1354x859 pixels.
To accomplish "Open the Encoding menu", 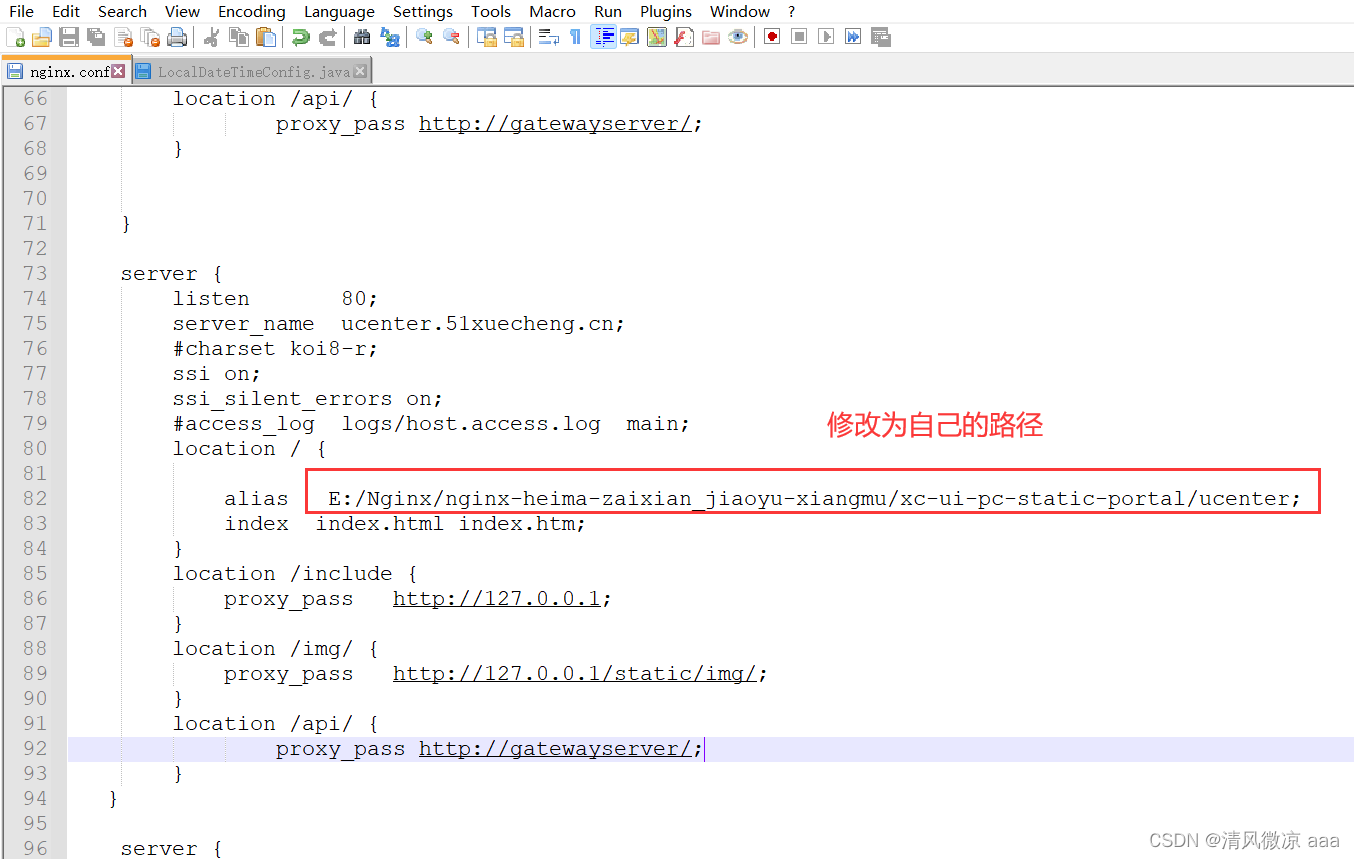I will (x=252, y=12).
